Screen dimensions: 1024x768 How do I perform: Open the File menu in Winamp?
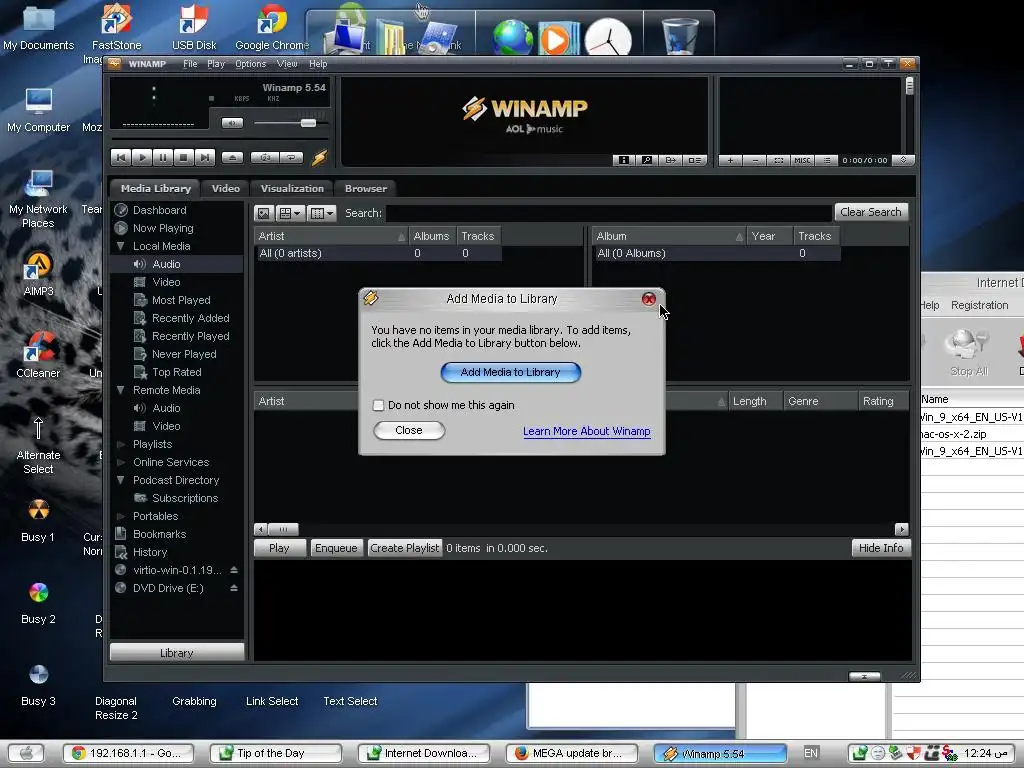point(190,64)
